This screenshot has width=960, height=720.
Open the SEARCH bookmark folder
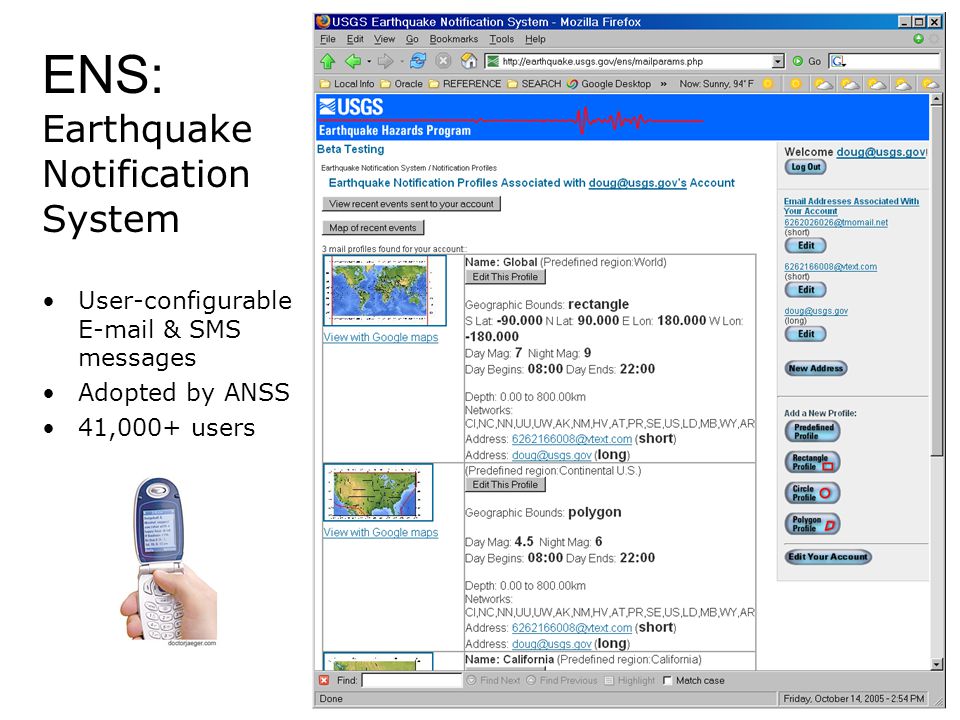pyautogui.click(x=534, y=84)
